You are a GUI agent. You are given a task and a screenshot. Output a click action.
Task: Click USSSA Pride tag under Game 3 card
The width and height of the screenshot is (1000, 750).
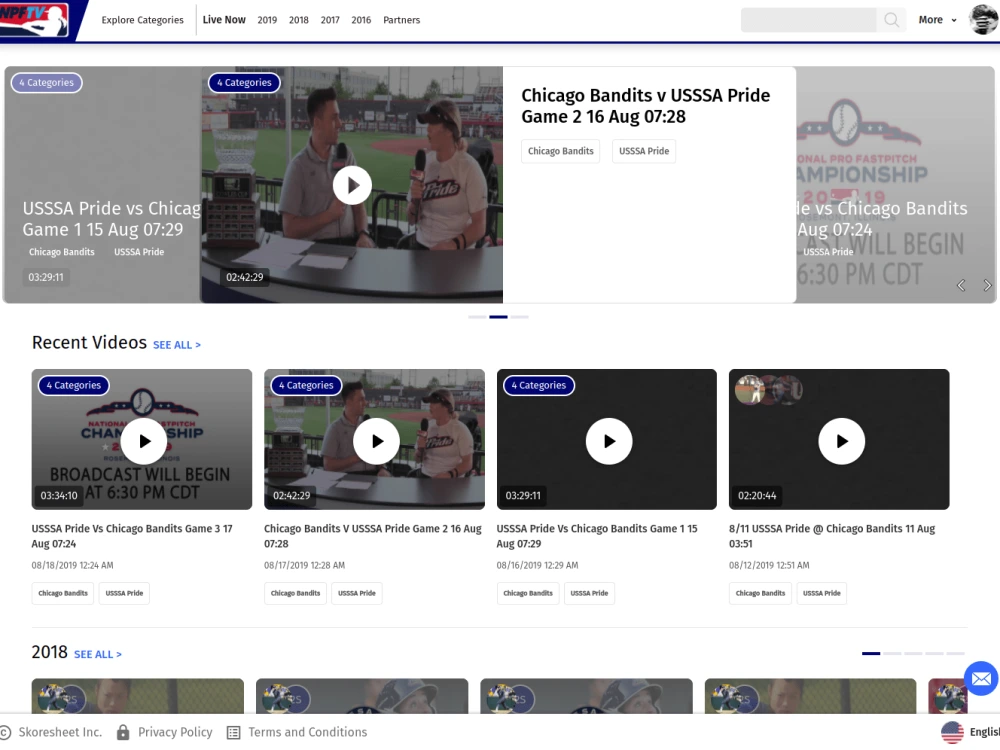tap(124, 593)
